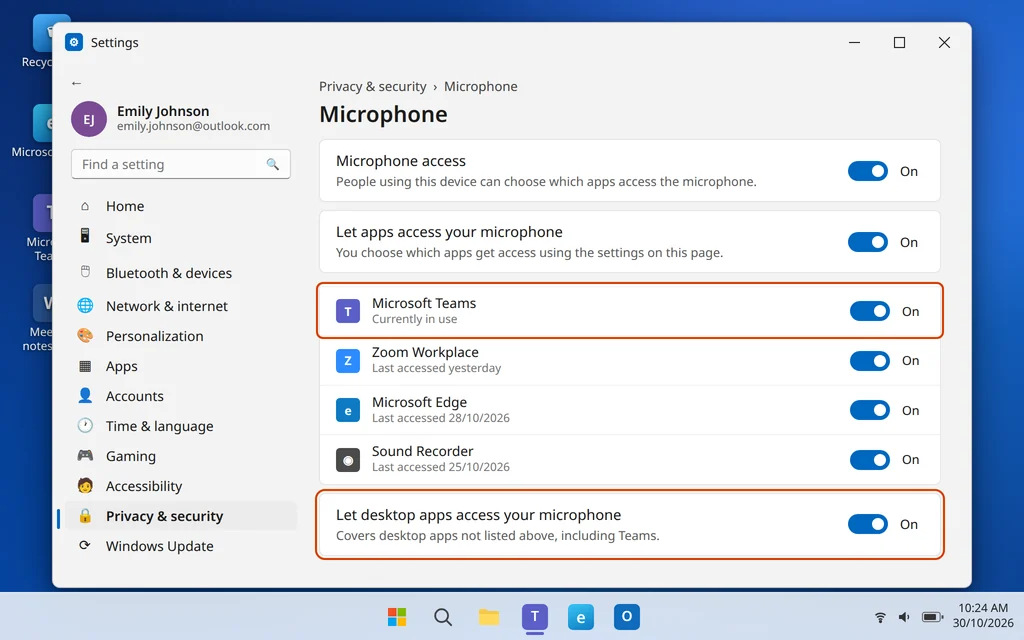1024x640 pixels.
Task: Open File Explorer from the taskbar
Action: pos(488,616)
